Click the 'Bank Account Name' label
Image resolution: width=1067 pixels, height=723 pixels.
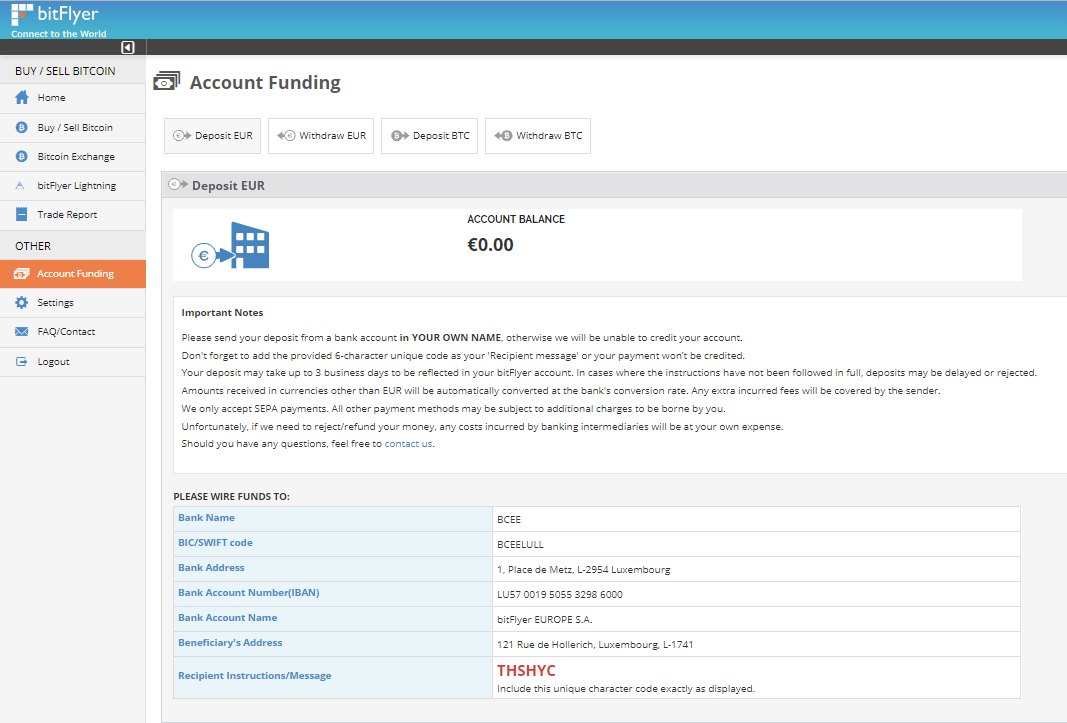tap(227, 618)
